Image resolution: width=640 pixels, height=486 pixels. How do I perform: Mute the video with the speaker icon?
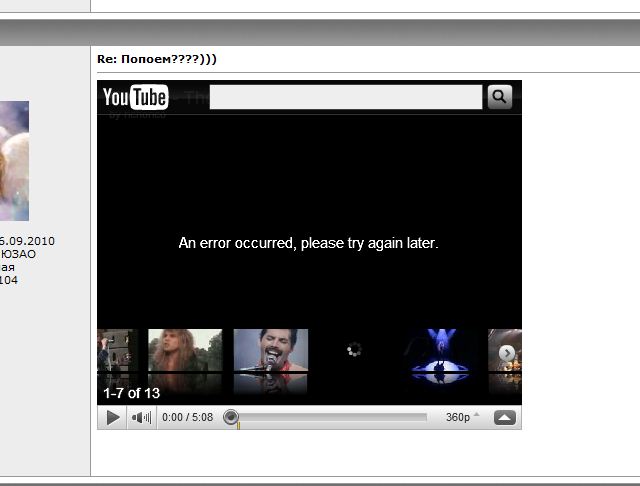[141, 417]
